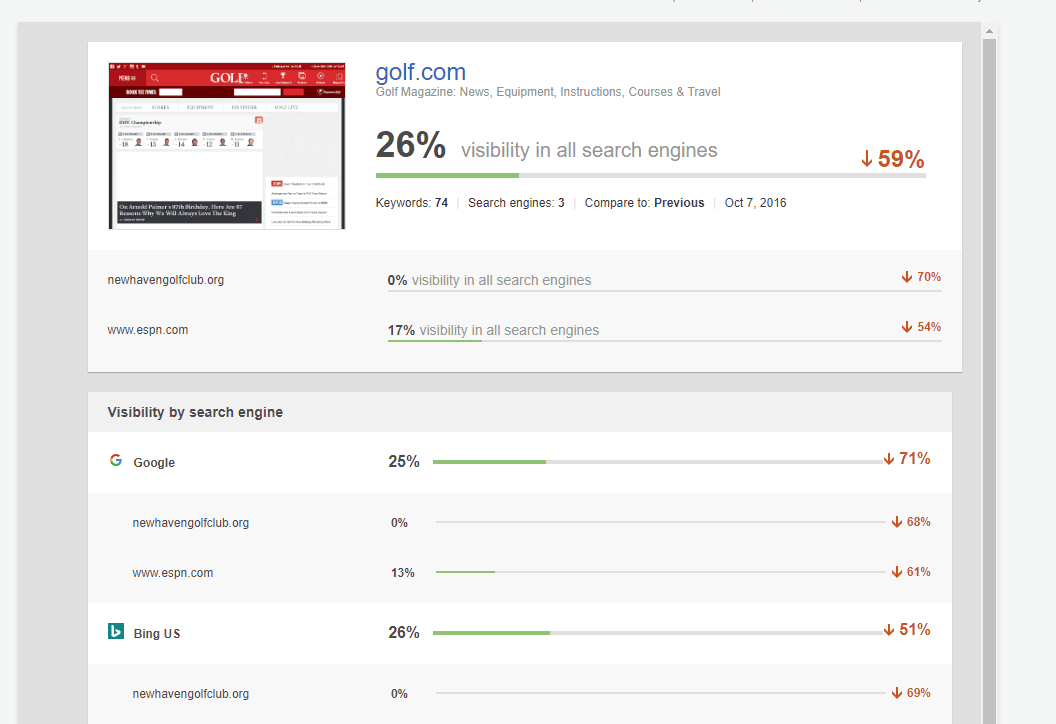Viewport: 1056px width, 724px height.
Task: Open the golf.com site title link
Action: pos(420,72)
